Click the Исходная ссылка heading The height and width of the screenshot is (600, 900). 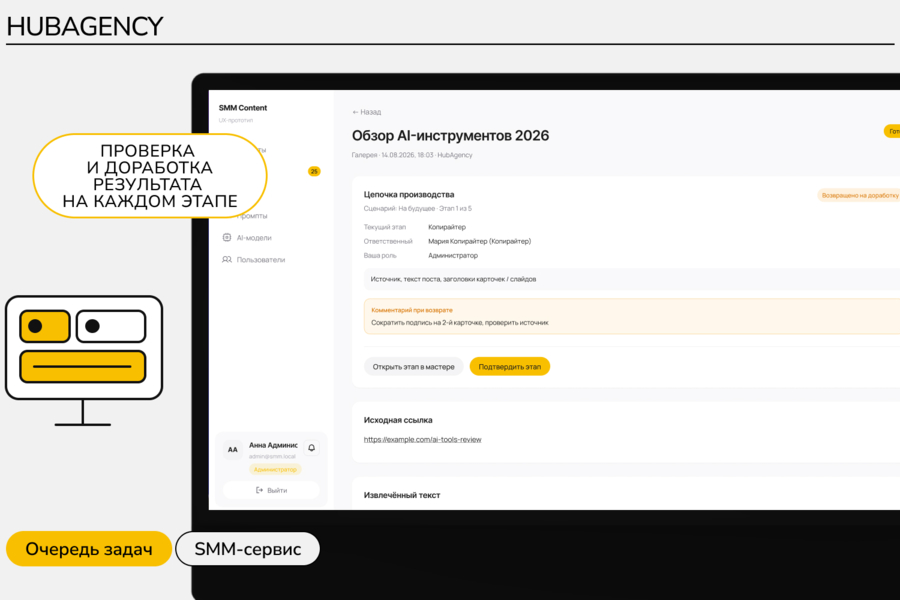click(x=398, y=420)
